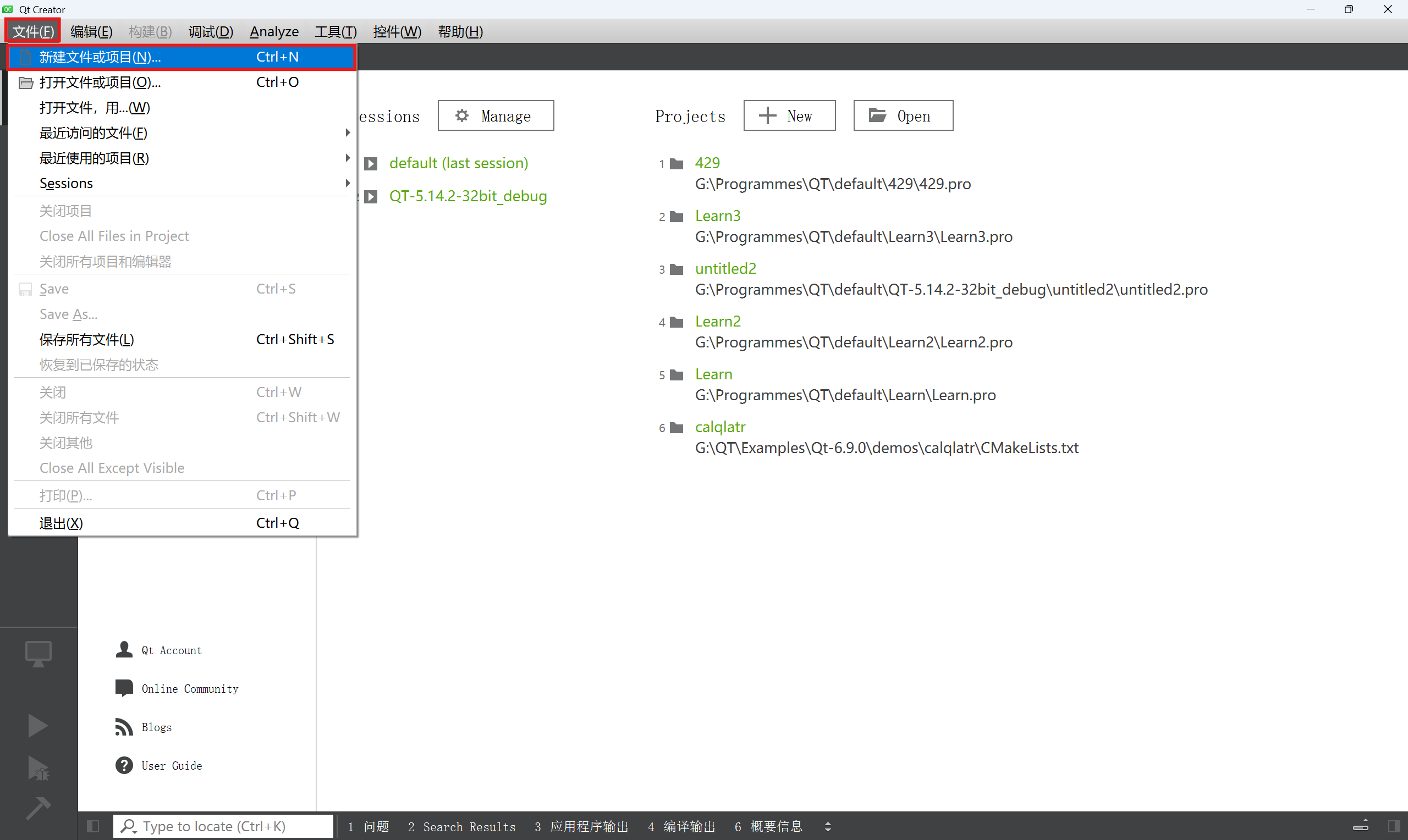Choose 打开文件或项目(O)... menu entry
This screenshot has width=1408, height=840.
pos(182,82)
